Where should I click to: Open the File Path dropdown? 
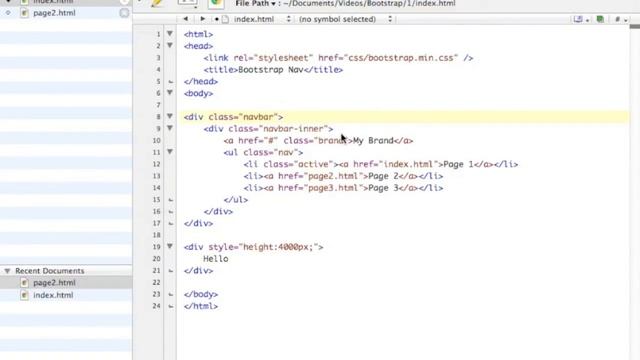point(256,4)
